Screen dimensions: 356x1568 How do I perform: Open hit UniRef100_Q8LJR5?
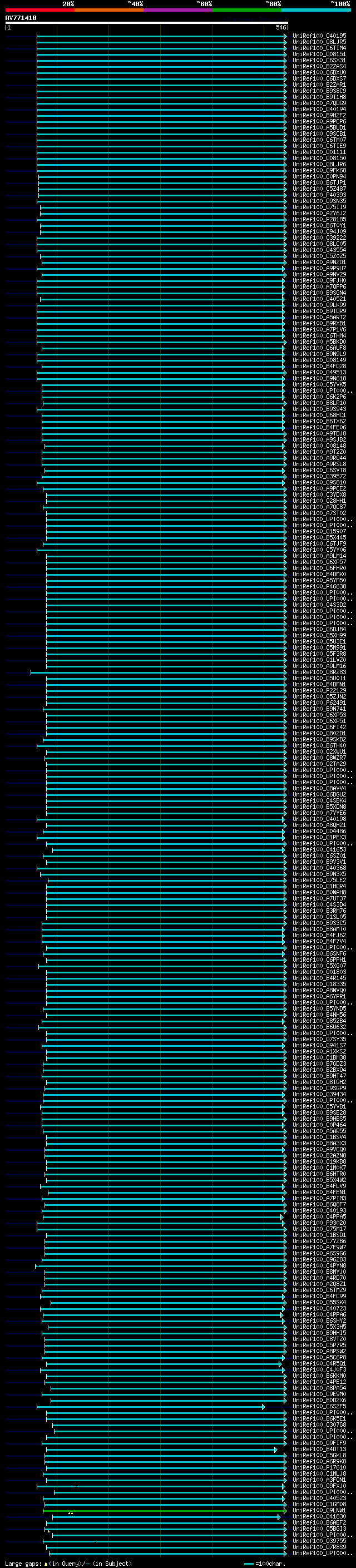pyautogui.click(x=319, y=42)
